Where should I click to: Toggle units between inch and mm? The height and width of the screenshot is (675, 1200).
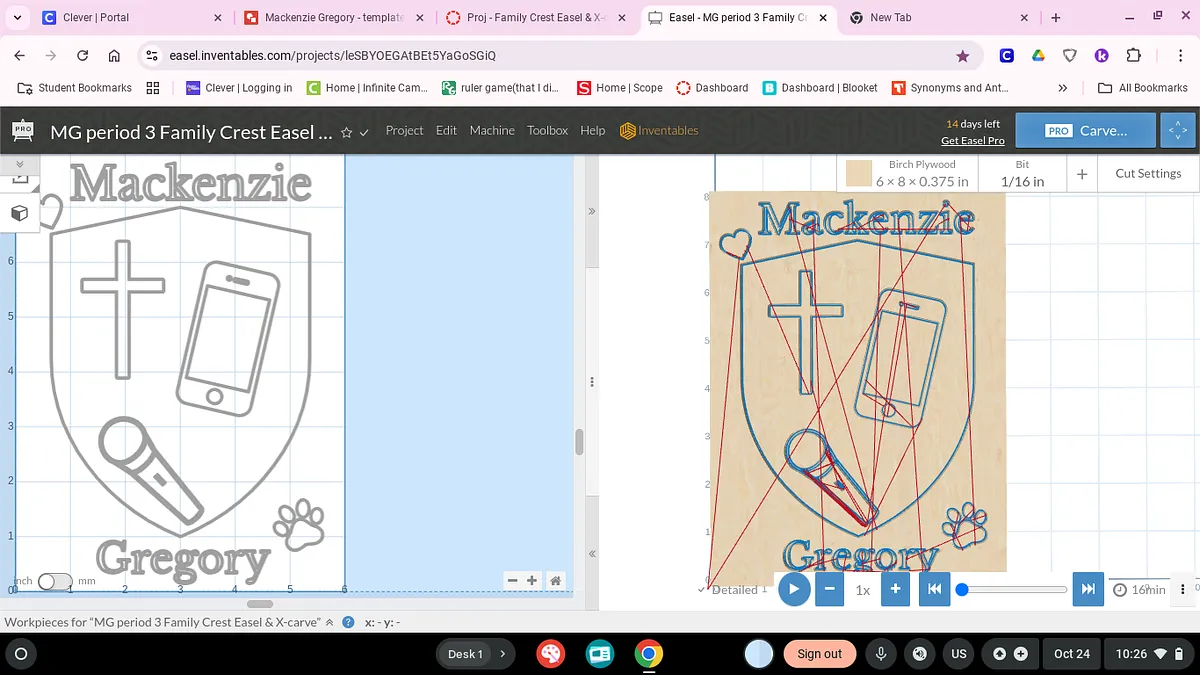pos(55,581)
